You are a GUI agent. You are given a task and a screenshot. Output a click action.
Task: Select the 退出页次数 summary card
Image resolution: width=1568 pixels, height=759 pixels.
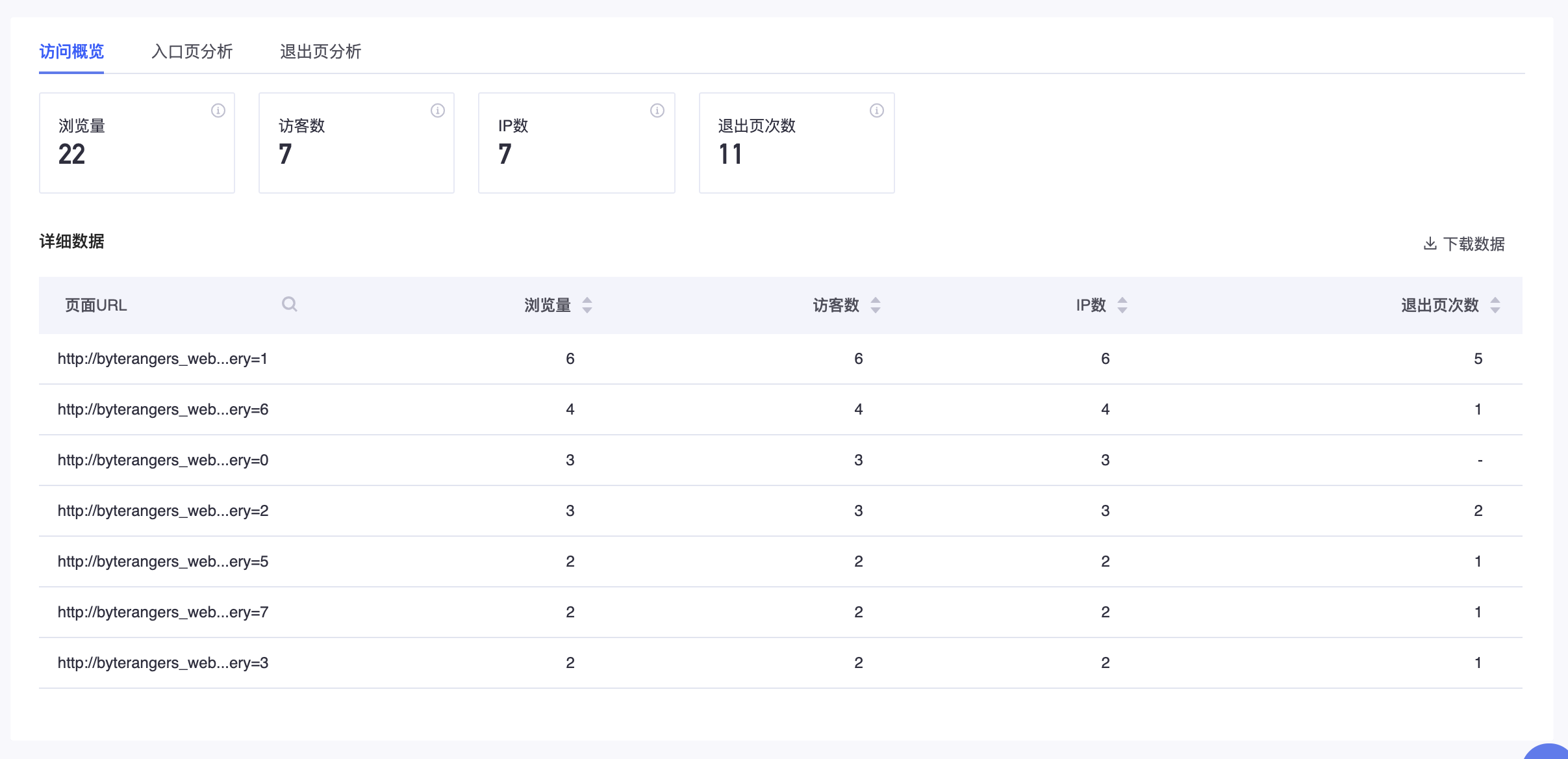pyautogui.click(x=797, y=143)
